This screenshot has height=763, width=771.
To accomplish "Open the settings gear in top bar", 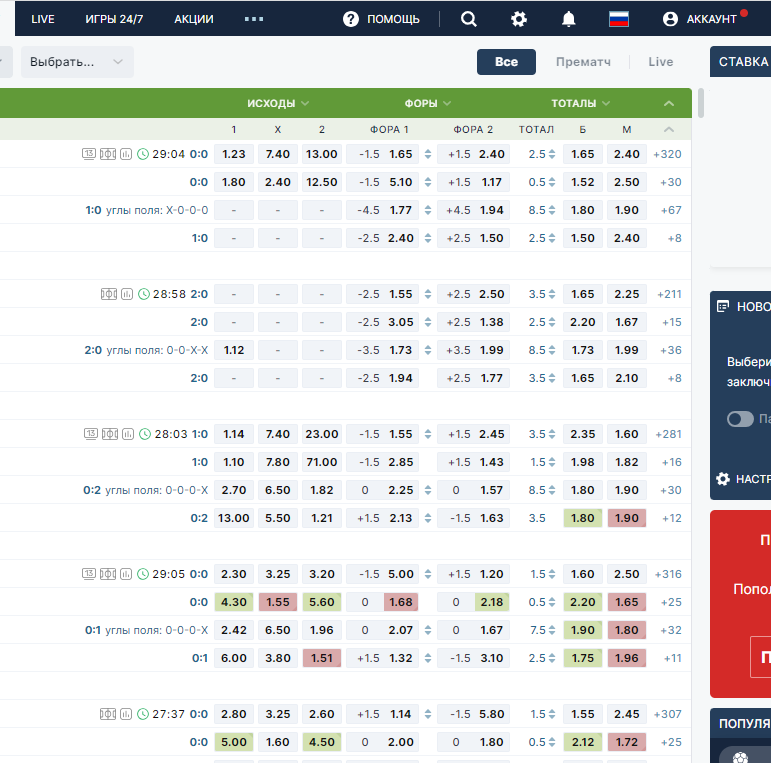I will coord(519,19).
